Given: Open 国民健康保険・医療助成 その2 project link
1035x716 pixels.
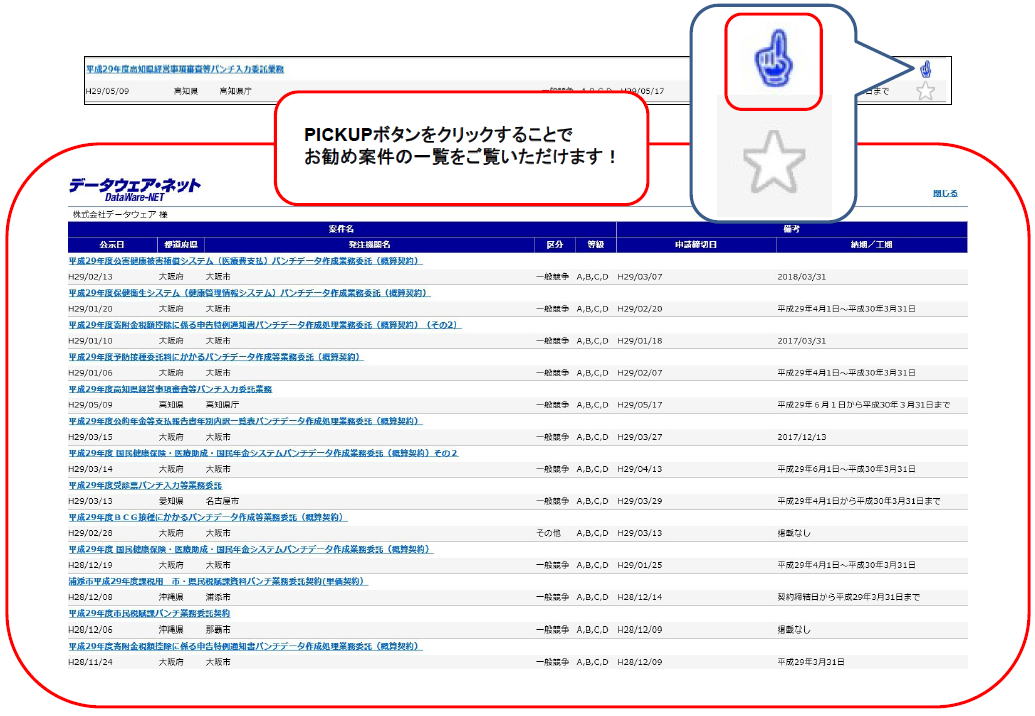Looking at the screenshot, I should (263, 453).
